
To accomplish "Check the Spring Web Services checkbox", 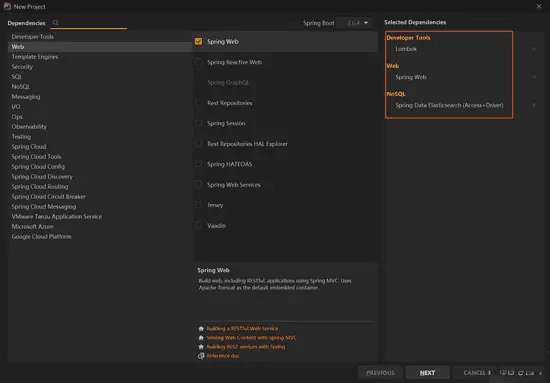I will [199, 184].
